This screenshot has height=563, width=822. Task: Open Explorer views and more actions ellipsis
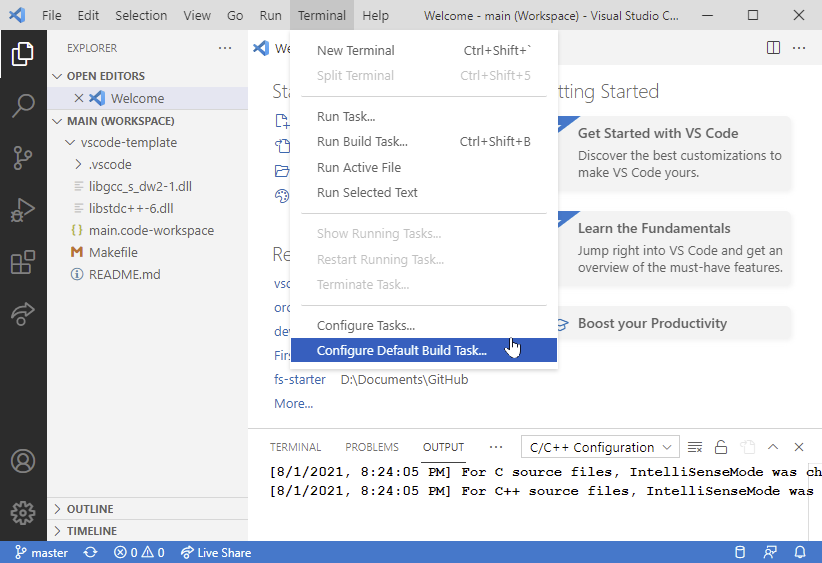tap(225, 48)
